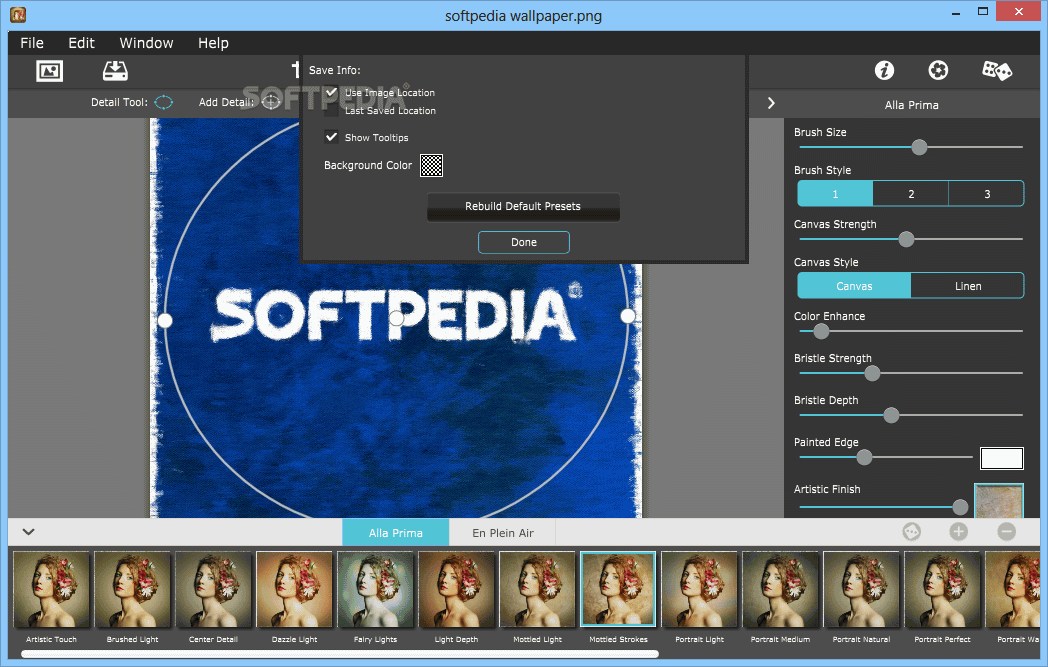Open the Edit menu

82,43
